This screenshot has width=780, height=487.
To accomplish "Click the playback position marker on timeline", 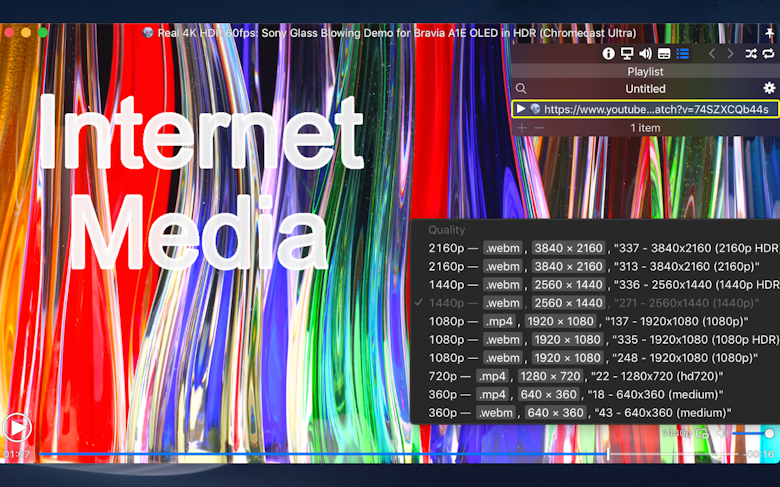I will point(607,454).
